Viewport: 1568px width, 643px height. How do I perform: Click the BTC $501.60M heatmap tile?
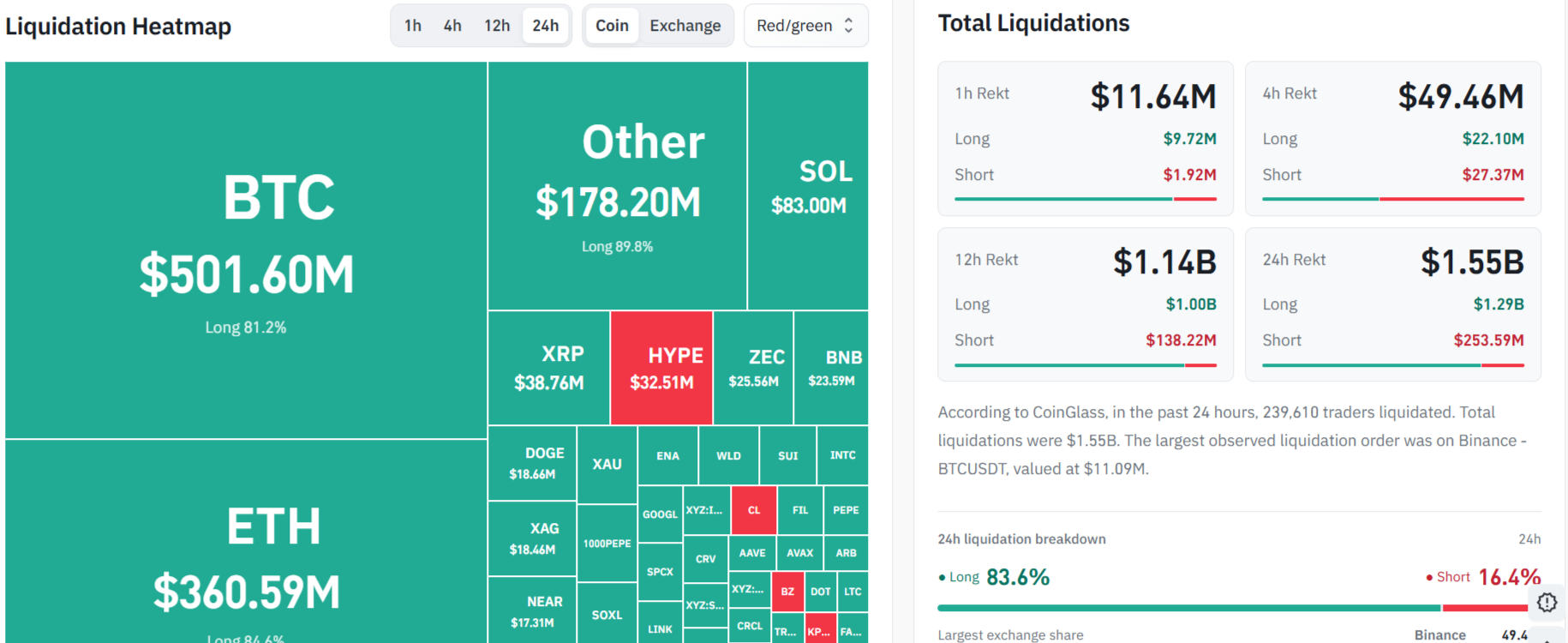pyautogui.click(x=246, y=249)
